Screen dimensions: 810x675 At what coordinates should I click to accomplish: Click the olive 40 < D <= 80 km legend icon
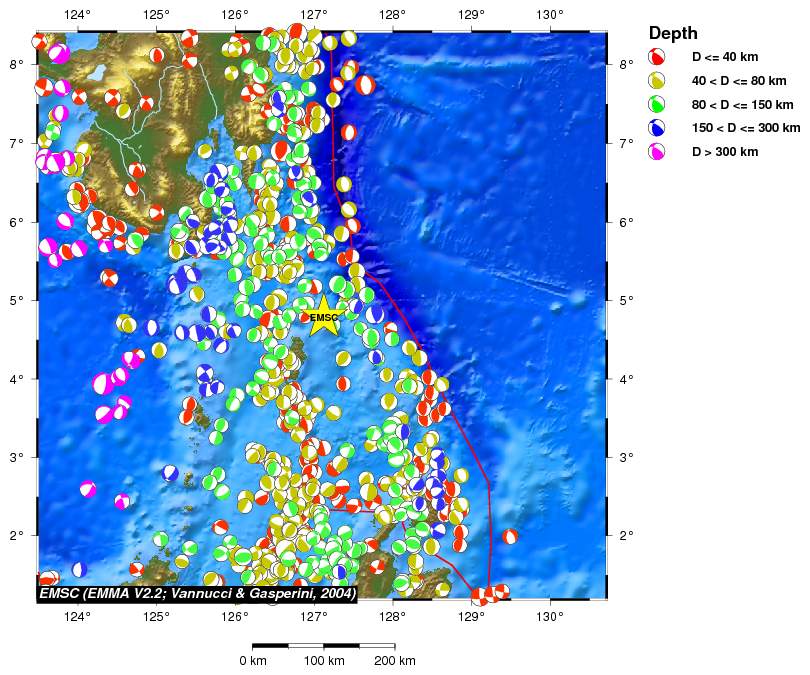pyautogui.click(x=658, y=81)
